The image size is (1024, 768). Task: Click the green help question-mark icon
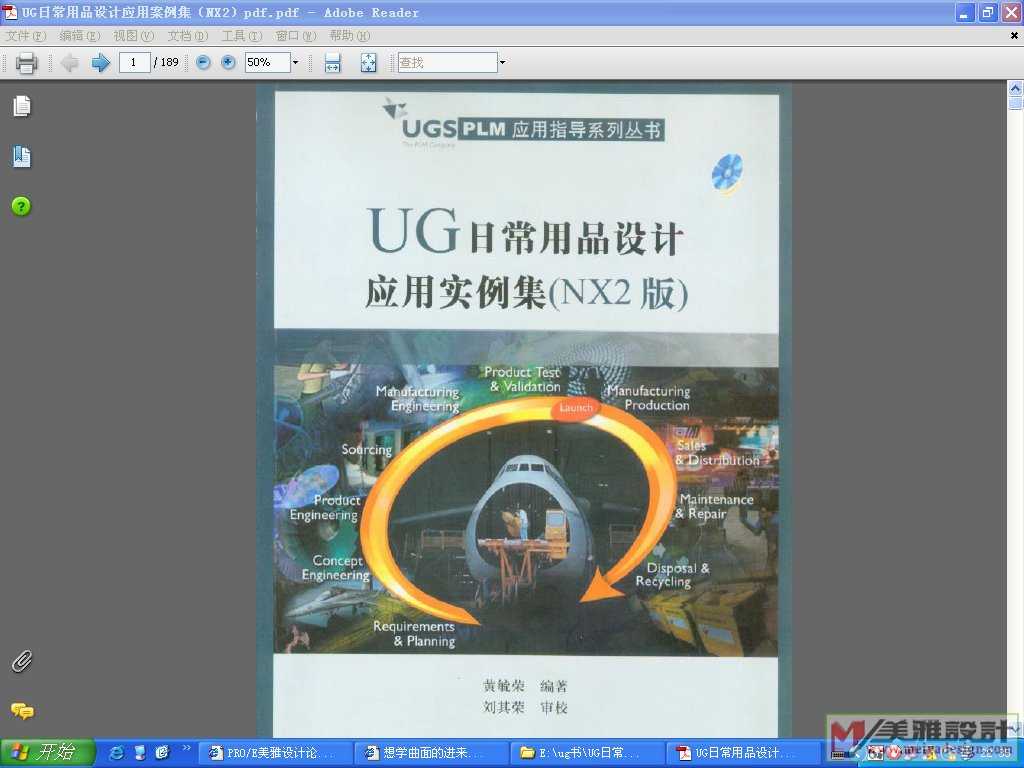[21, 206]
